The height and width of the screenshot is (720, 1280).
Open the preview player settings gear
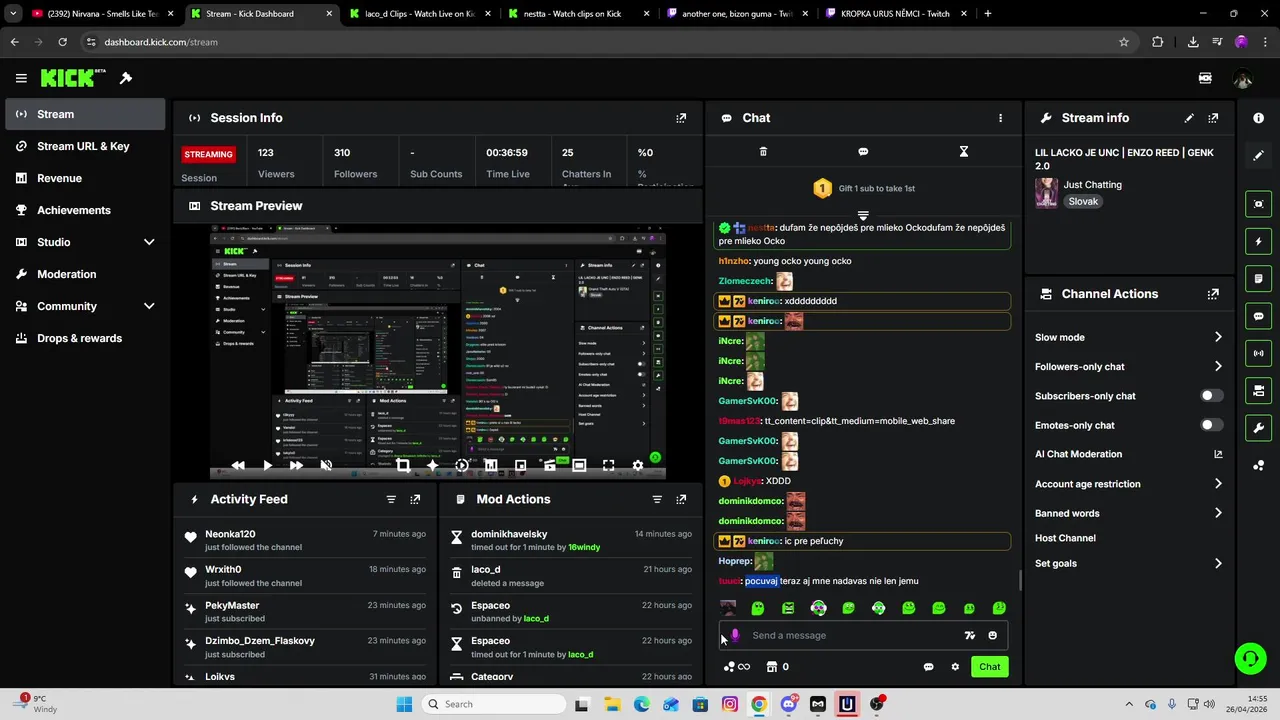tap(638, 465)
